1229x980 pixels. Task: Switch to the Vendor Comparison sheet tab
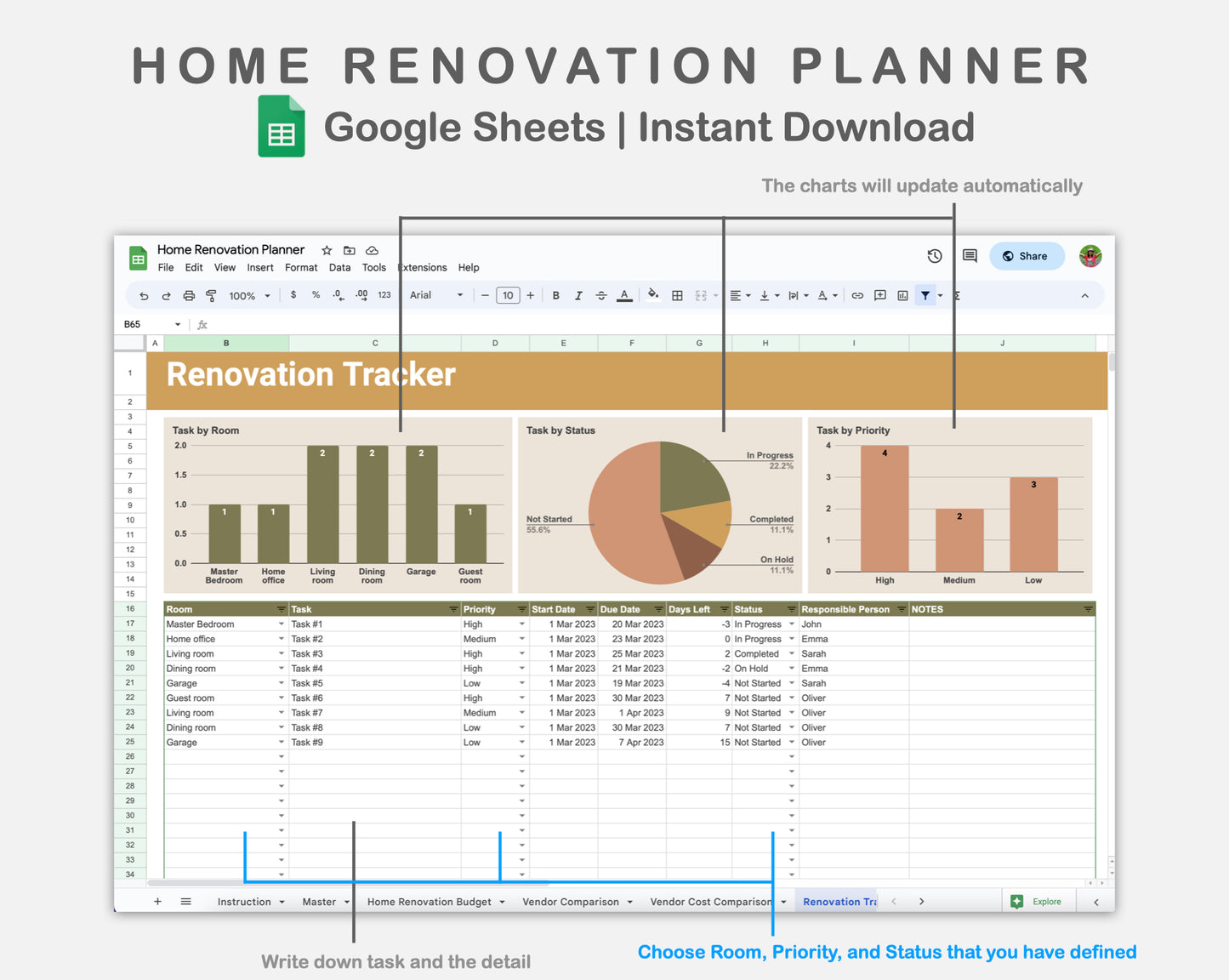click(x=571, y=901)
